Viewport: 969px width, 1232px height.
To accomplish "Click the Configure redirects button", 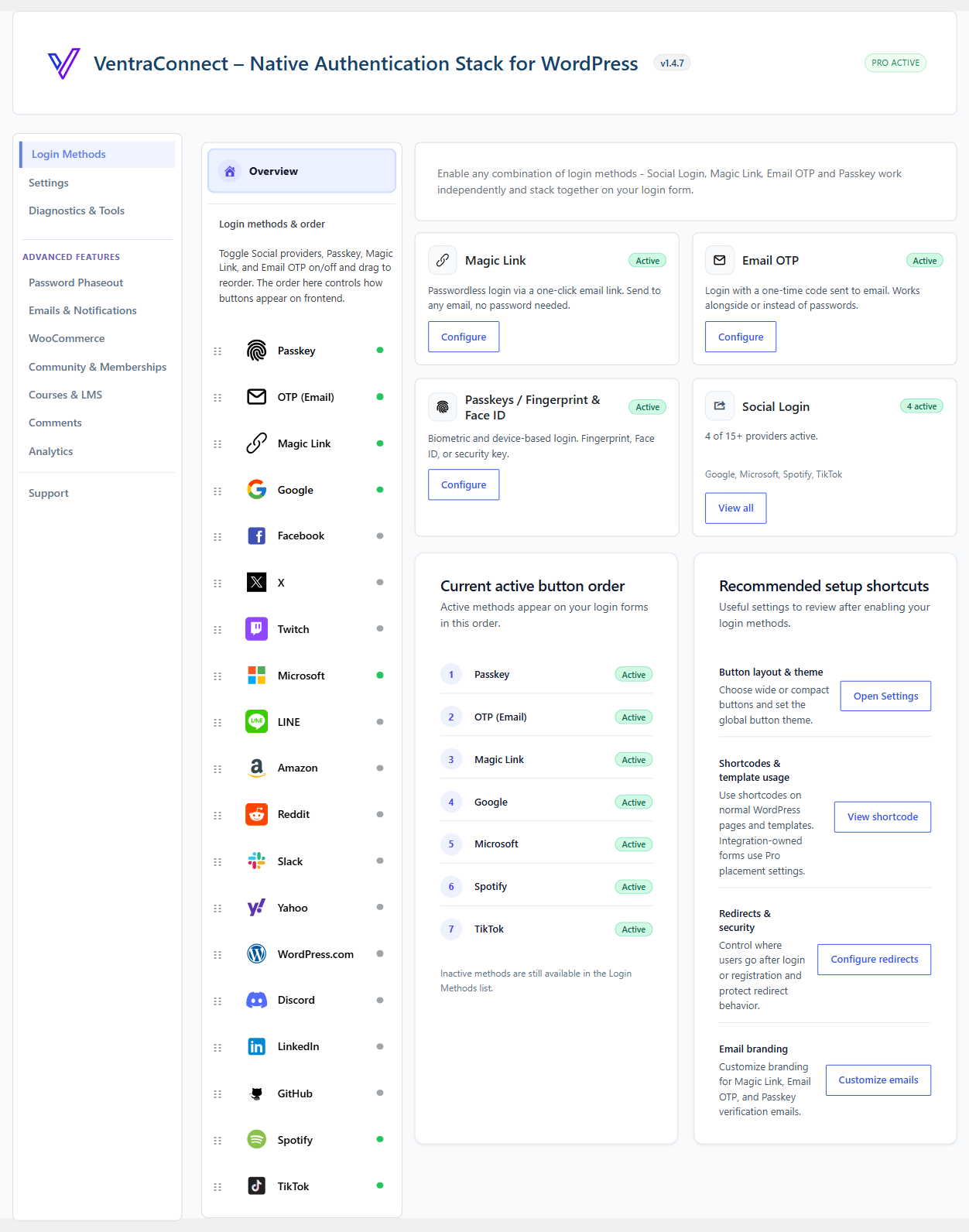I will pyautogui.click(x=875, y=959).
